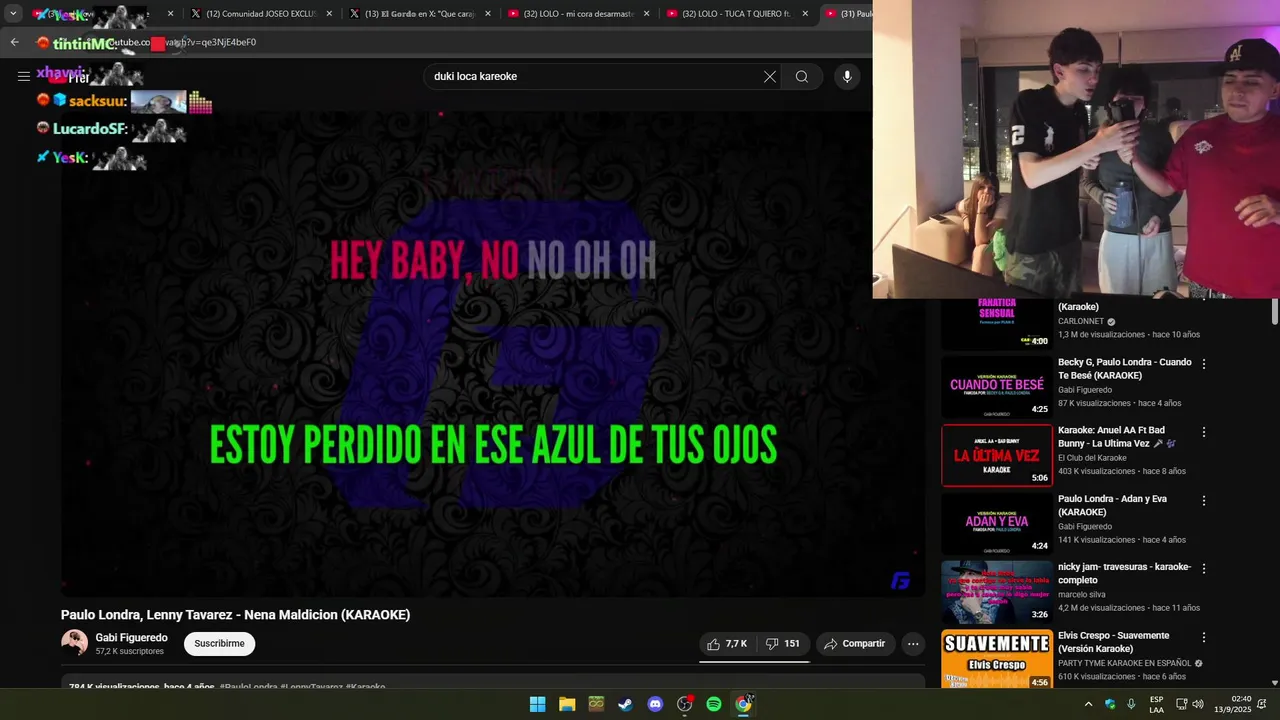
Task: Run search with the magnifier button
Action: (x=802, y=76)
